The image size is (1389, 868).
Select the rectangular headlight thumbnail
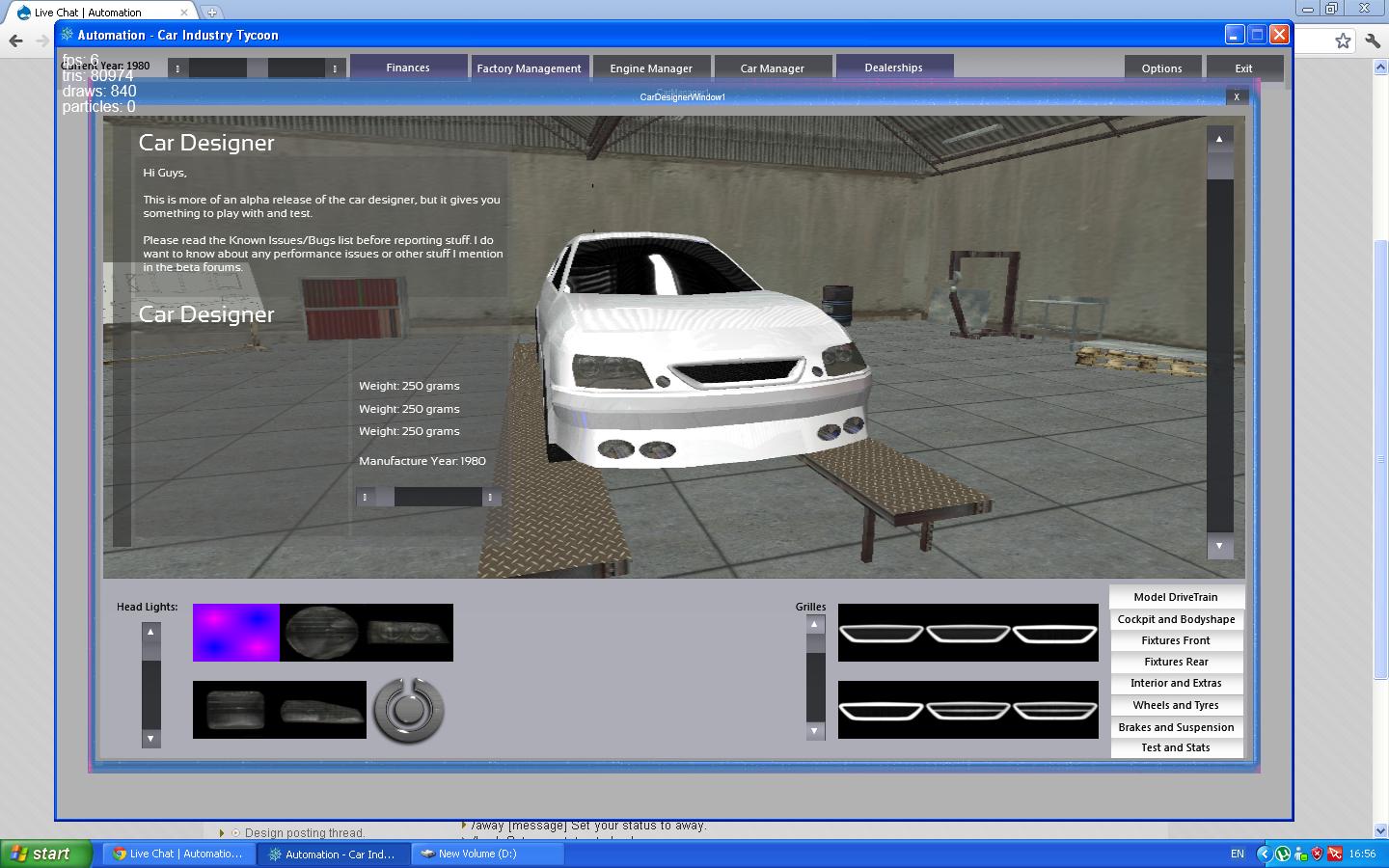pyautogui.click(x=236, y=710)
